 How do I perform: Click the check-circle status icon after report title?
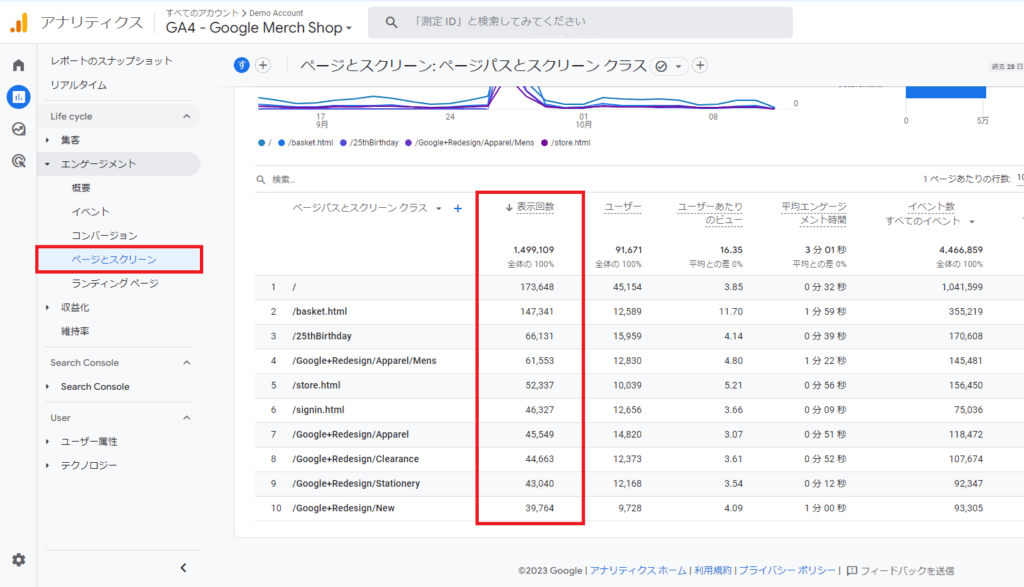tap(661, 66)
